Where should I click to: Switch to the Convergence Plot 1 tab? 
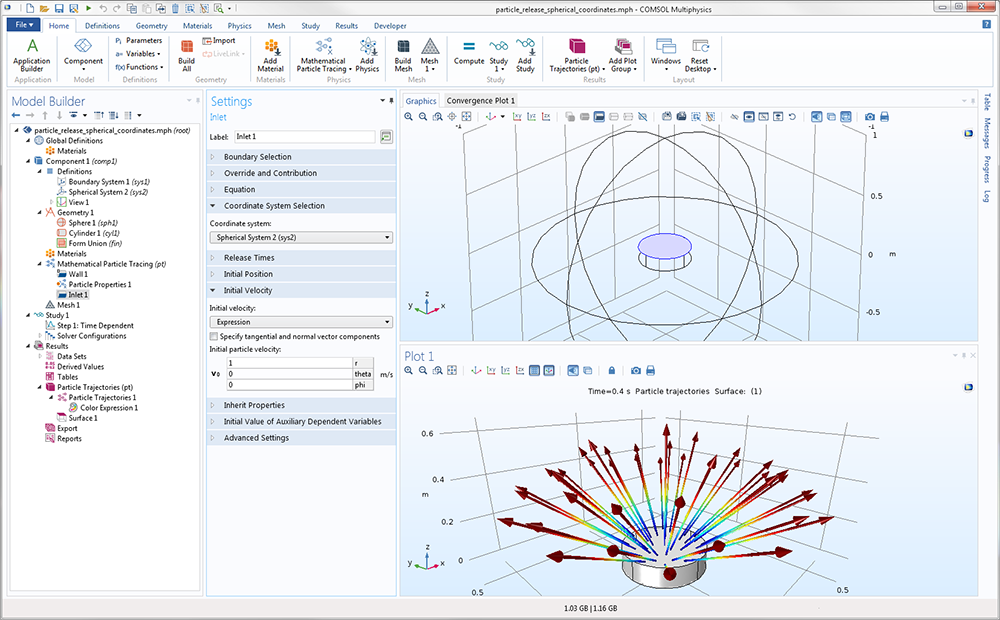coord(480,100)
